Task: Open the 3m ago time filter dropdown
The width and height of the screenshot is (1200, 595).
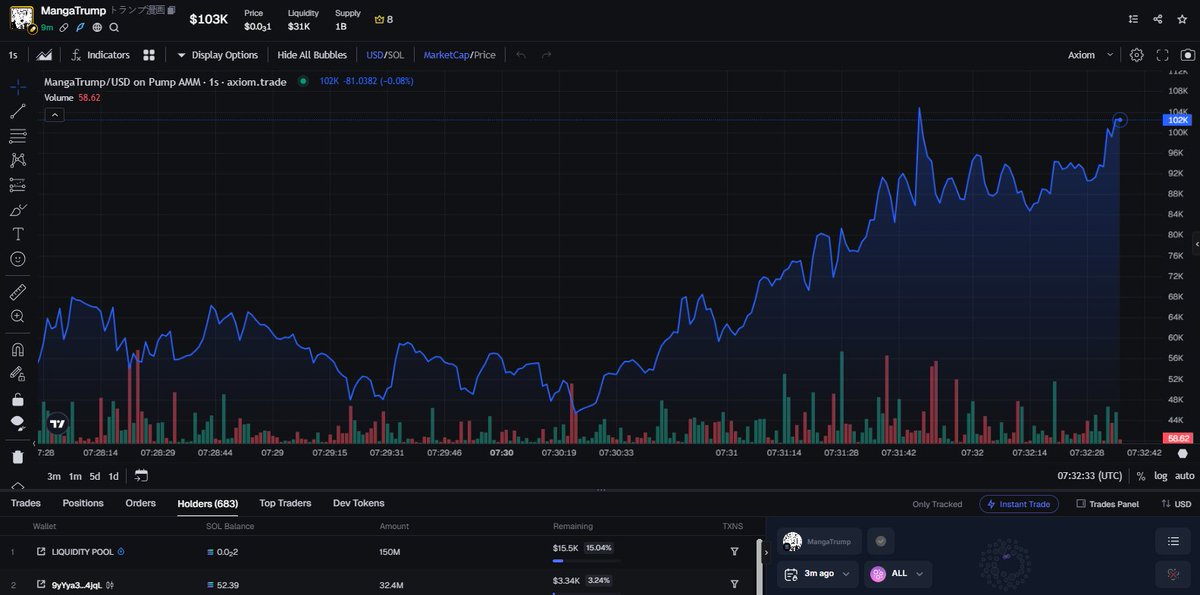Action: point(817,574)
